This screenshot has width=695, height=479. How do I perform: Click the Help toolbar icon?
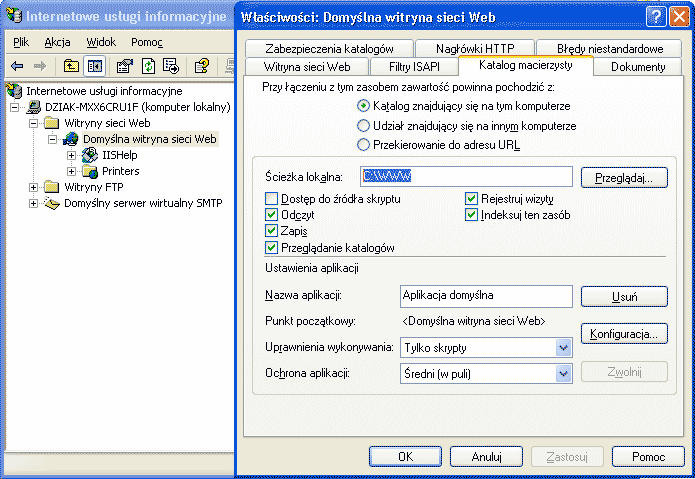coord(202,66)
